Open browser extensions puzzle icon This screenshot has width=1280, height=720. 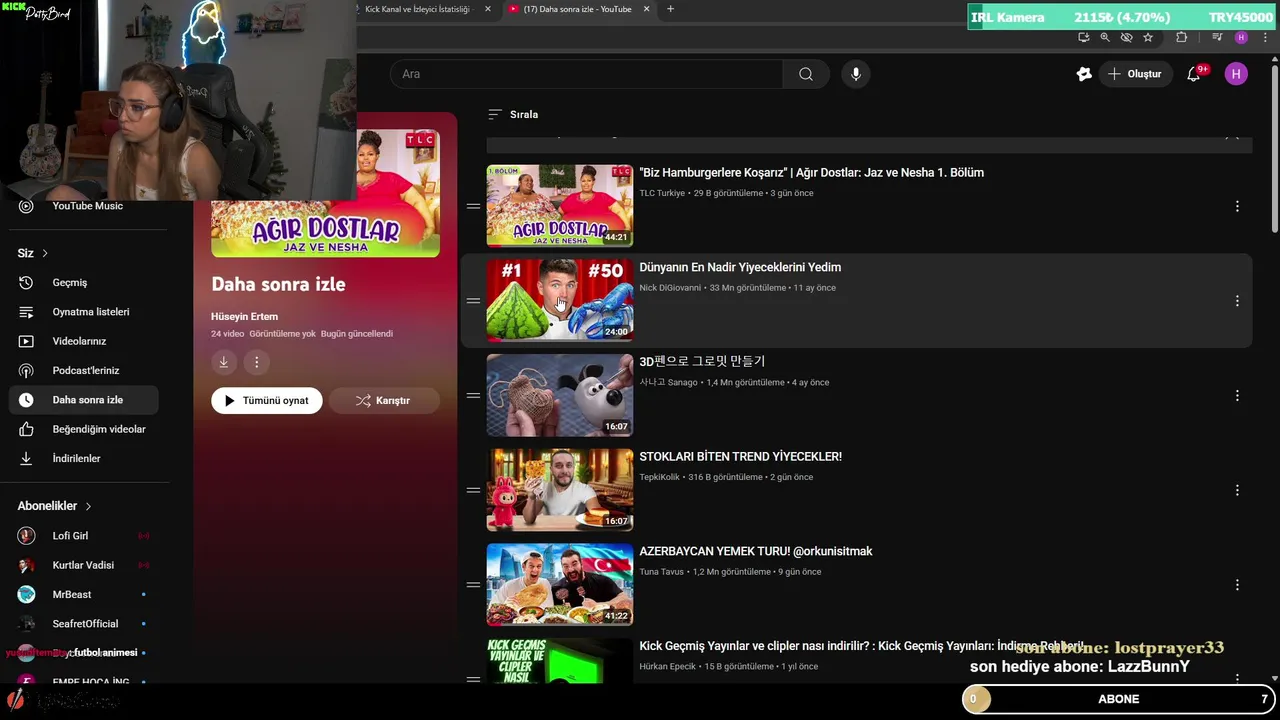(x=1182, y=37)
